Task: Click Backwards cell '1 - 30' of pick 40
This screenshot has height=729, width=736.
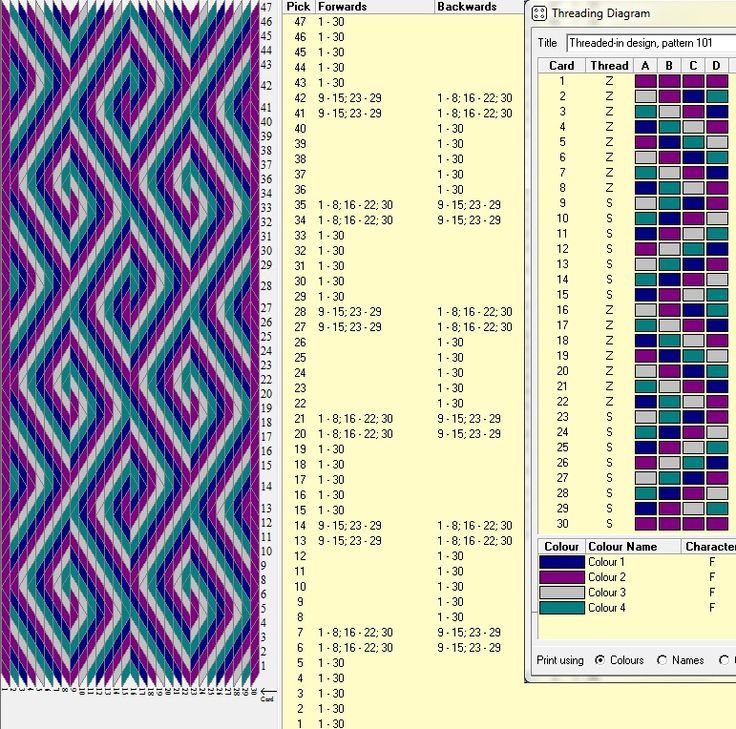Action: click(x=450, y=129)
